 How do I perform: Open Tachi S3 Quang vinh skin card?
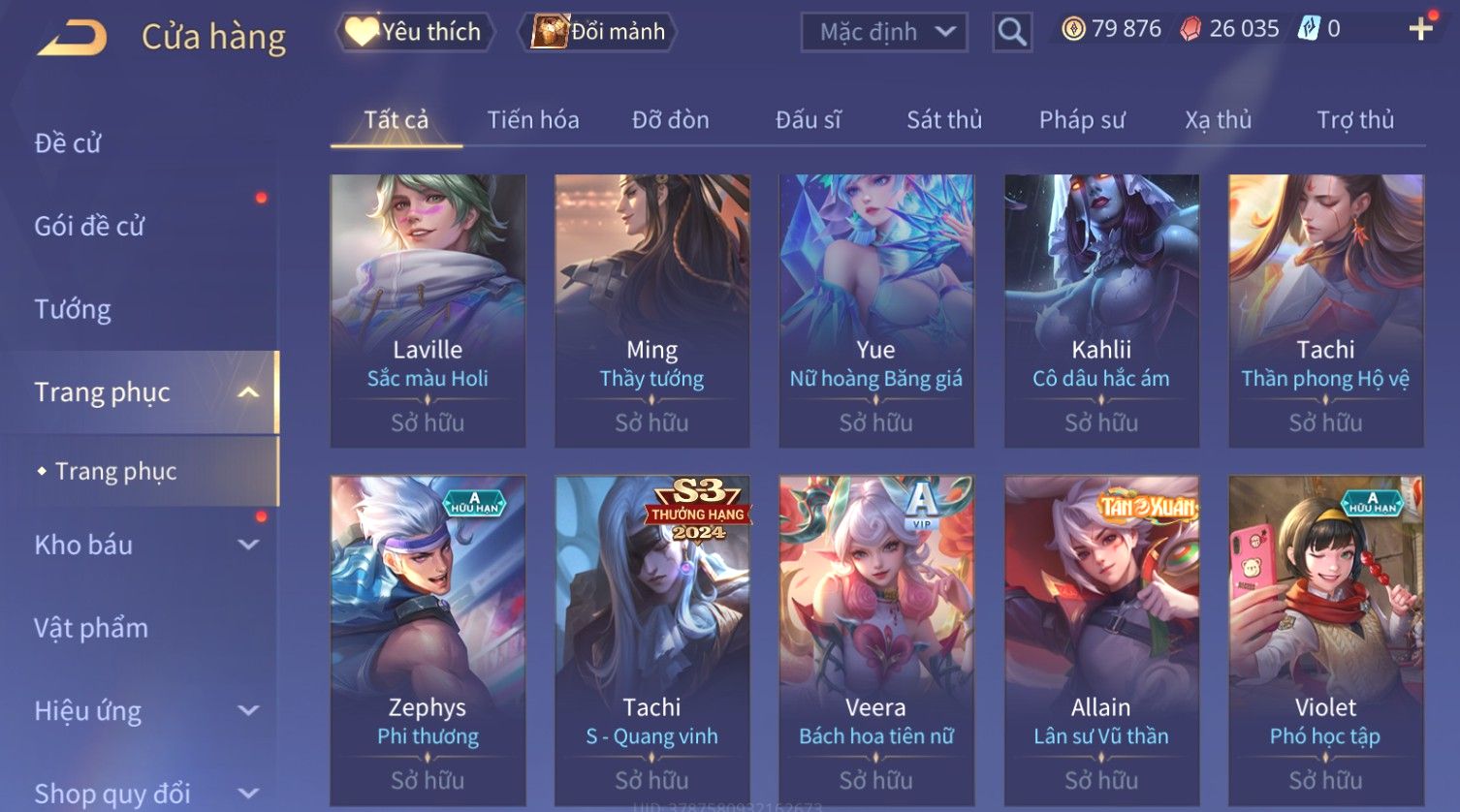[651, 640]
